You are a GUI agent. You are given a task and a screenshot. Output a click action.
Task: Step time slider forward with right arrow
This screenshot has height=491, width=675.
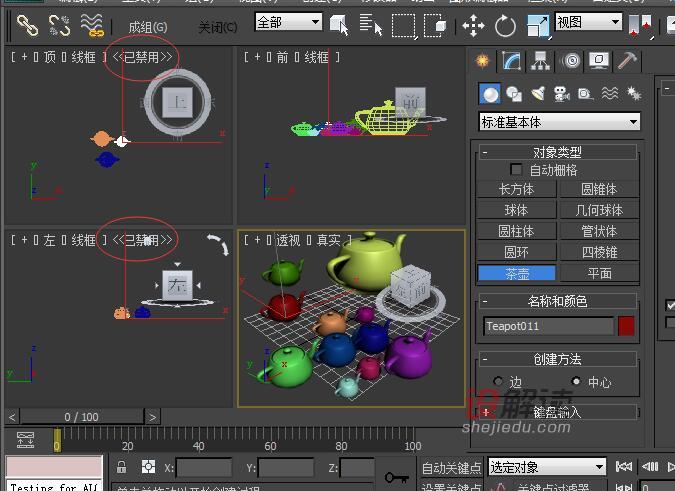pyautogui.click(x=152, y=417)
